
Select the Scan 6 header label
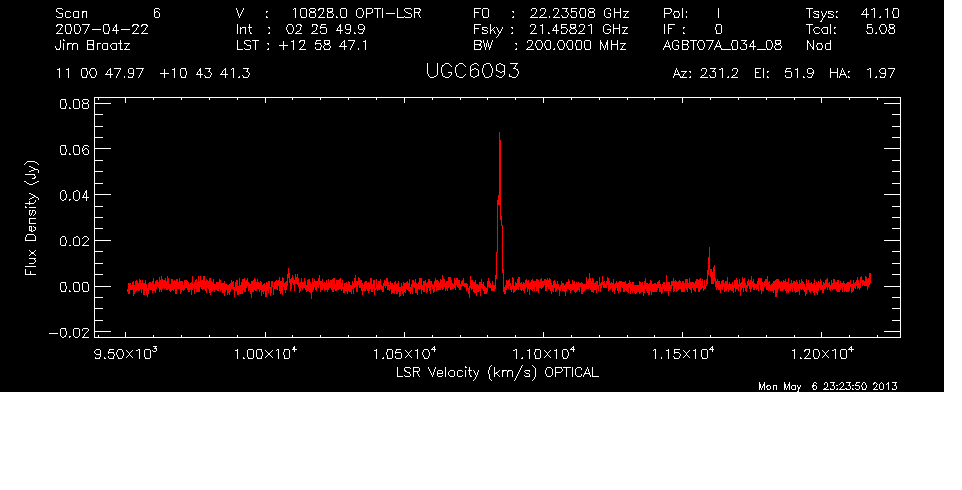click(108, 13)
